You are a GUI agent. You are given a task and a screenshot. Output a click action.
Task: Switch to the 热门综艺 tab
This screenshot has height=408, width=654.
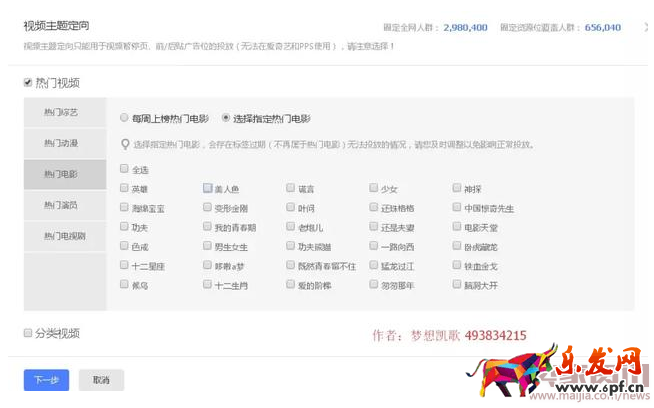coord(64,113)
